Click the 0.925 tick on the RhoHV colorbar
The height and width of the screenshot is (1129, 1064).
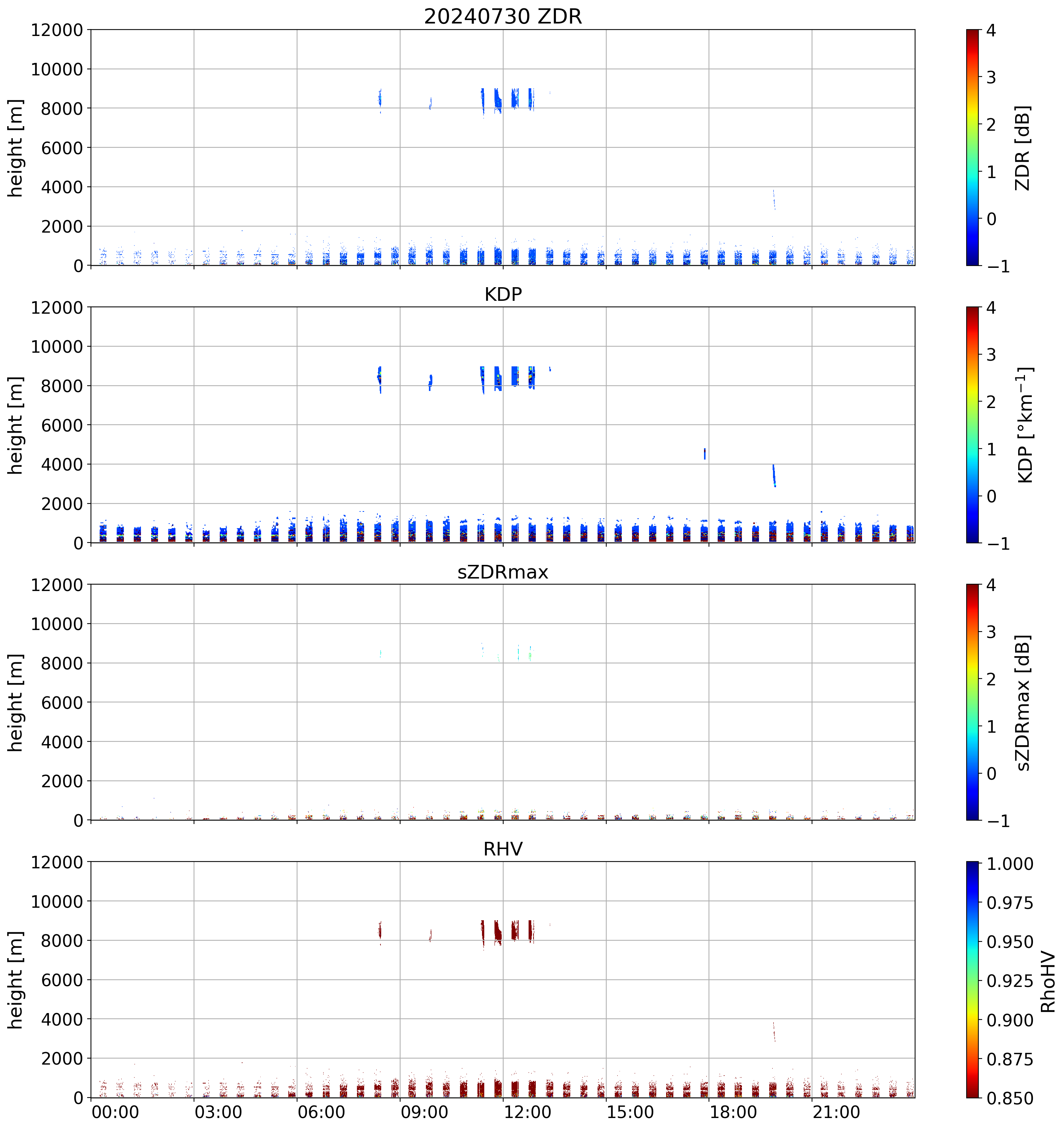click(x=1009, y=981)
